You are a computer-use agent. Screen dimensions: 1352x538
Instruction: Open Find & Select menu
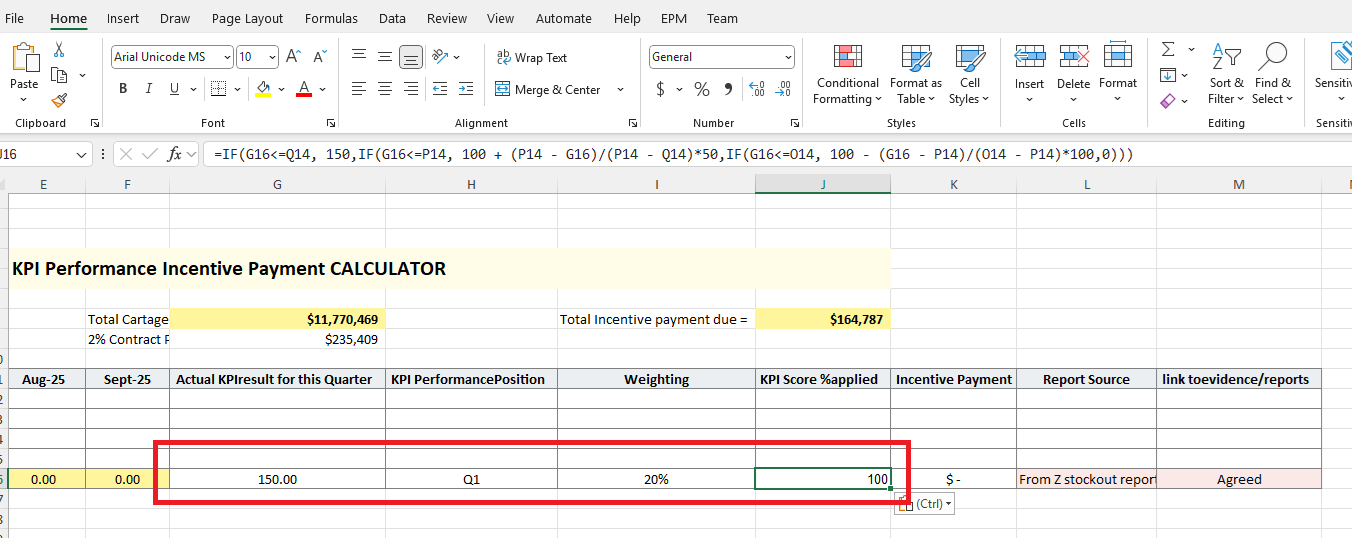[x=1272, y=74]
